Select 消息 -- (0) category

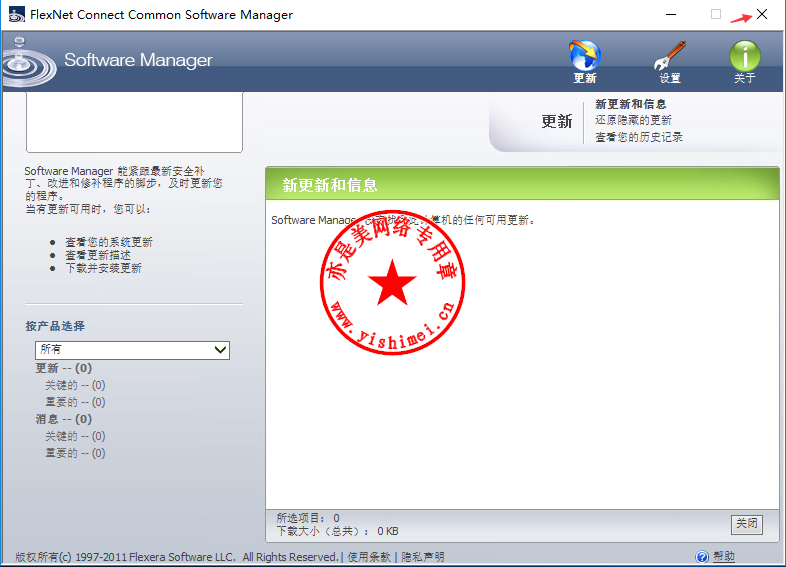tap(64, 419)
